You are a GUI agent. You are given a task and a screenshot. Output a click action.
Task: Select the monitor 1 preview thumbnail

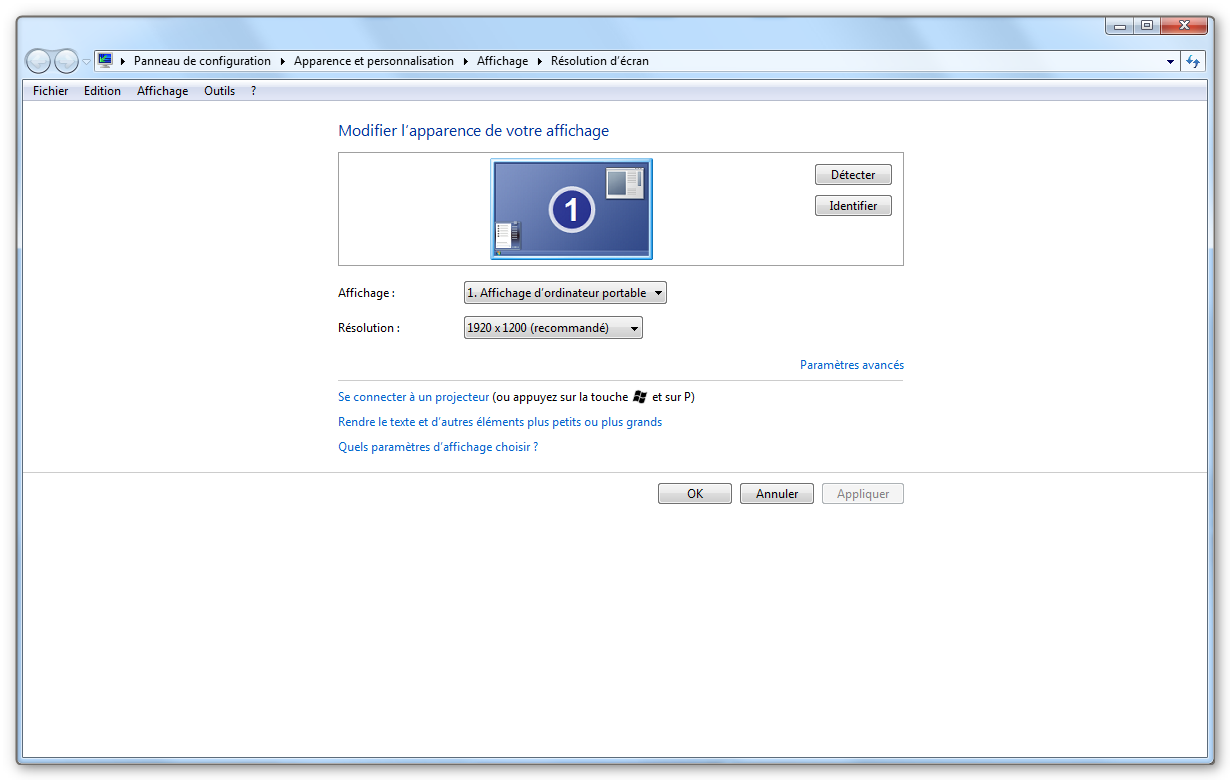[571, 209]
